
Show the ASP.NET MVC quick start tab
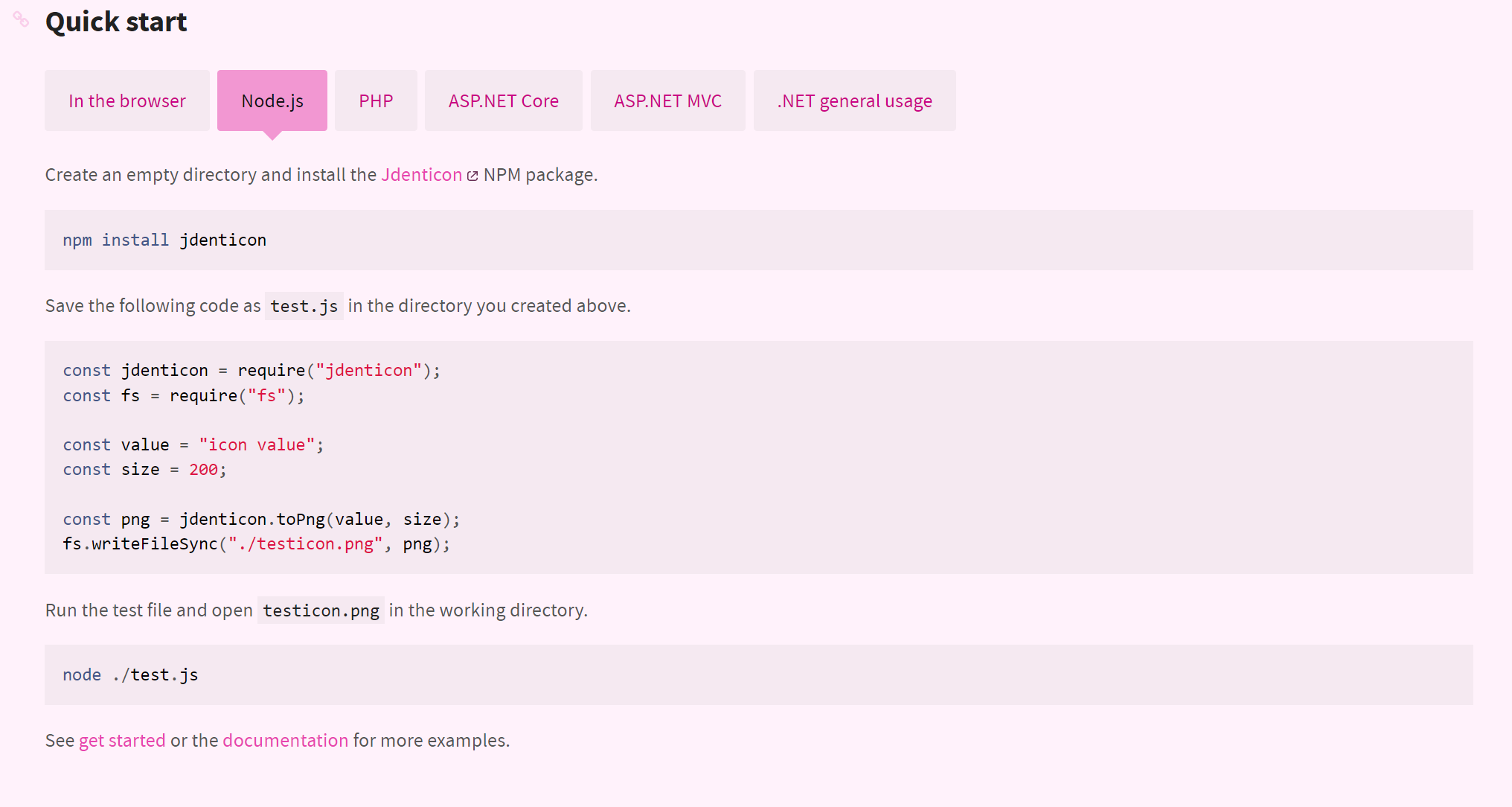(x=667, y=101)
